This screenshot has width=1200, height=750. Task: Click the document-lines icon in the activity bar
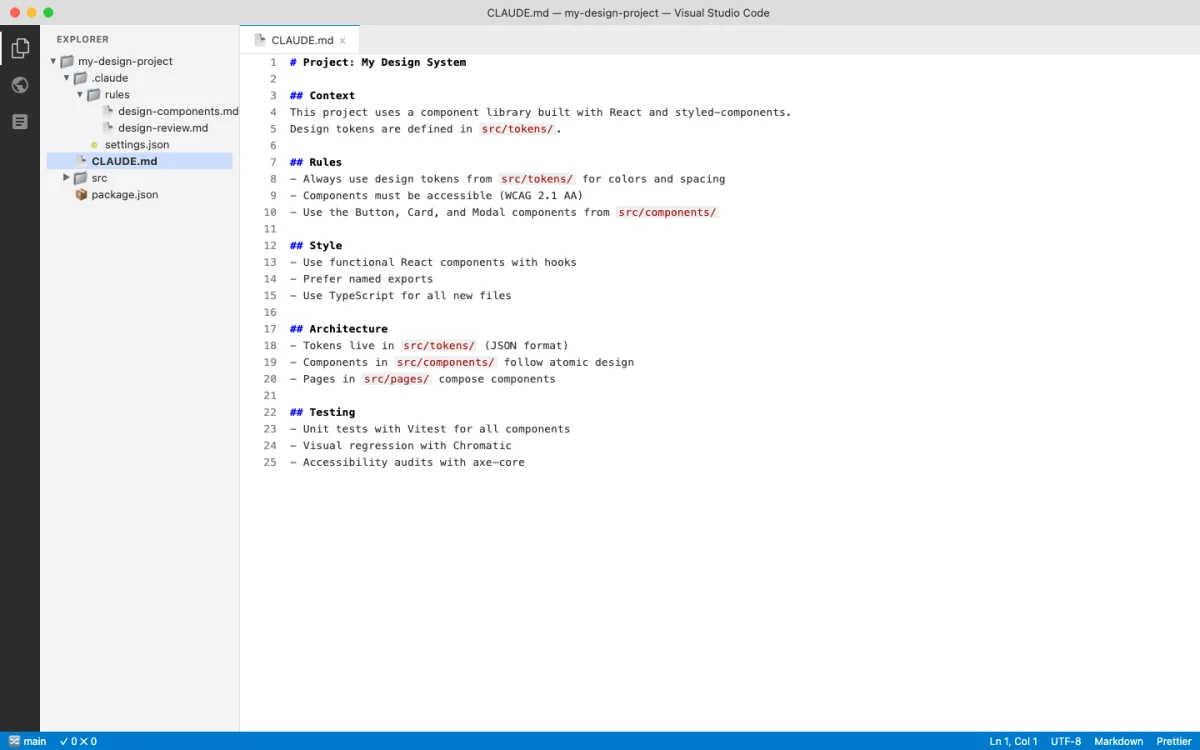pos(20,121)
